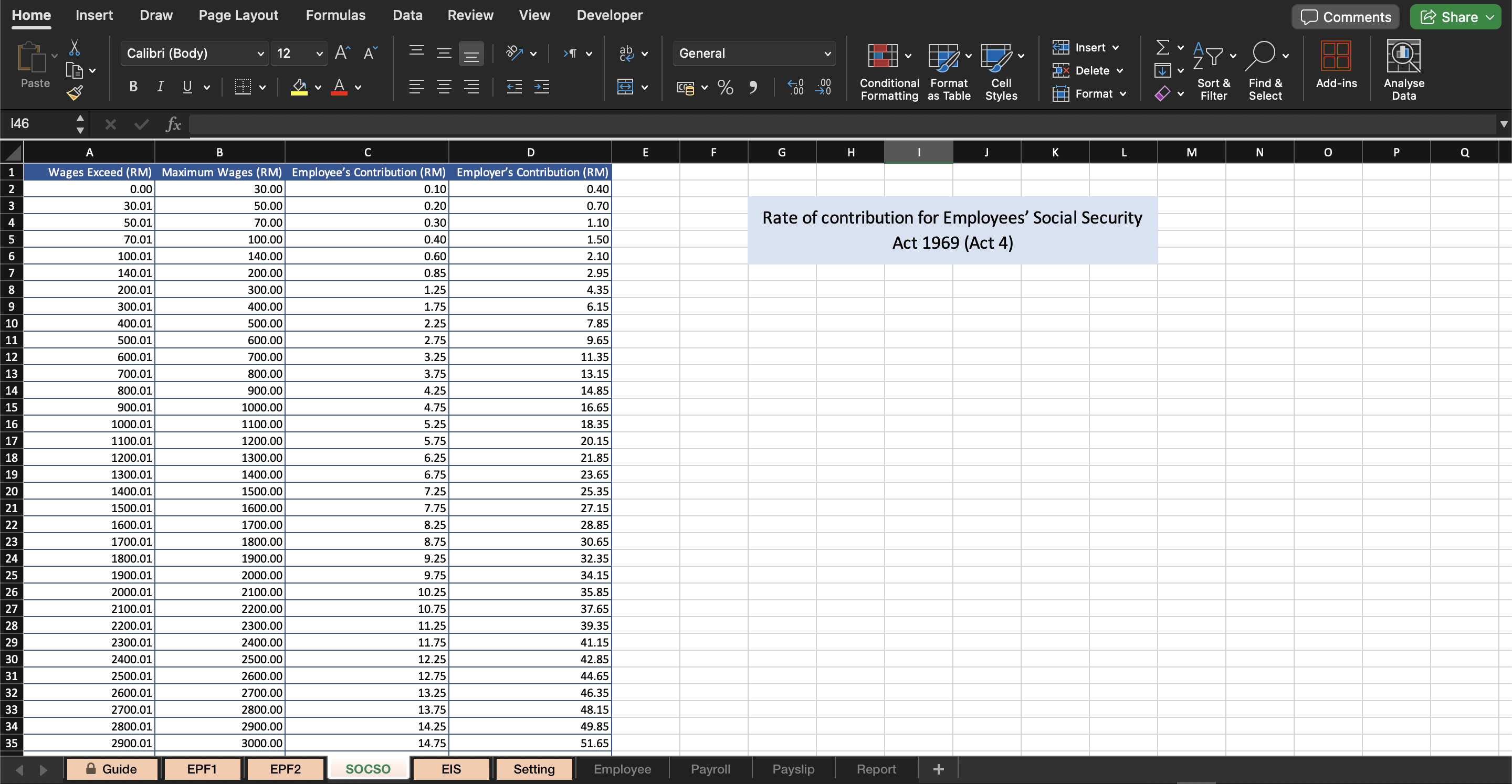The width and height of the screenshot is (1512, 784).
Task: Click the Merge & Center icon
Action: [626, 87]
